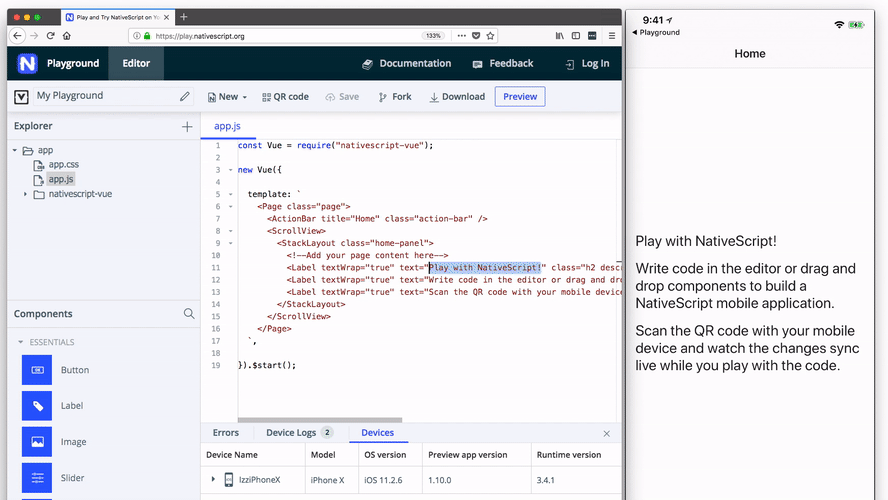Select the Label component icon
888x500 pixels.
coord(37,406)
